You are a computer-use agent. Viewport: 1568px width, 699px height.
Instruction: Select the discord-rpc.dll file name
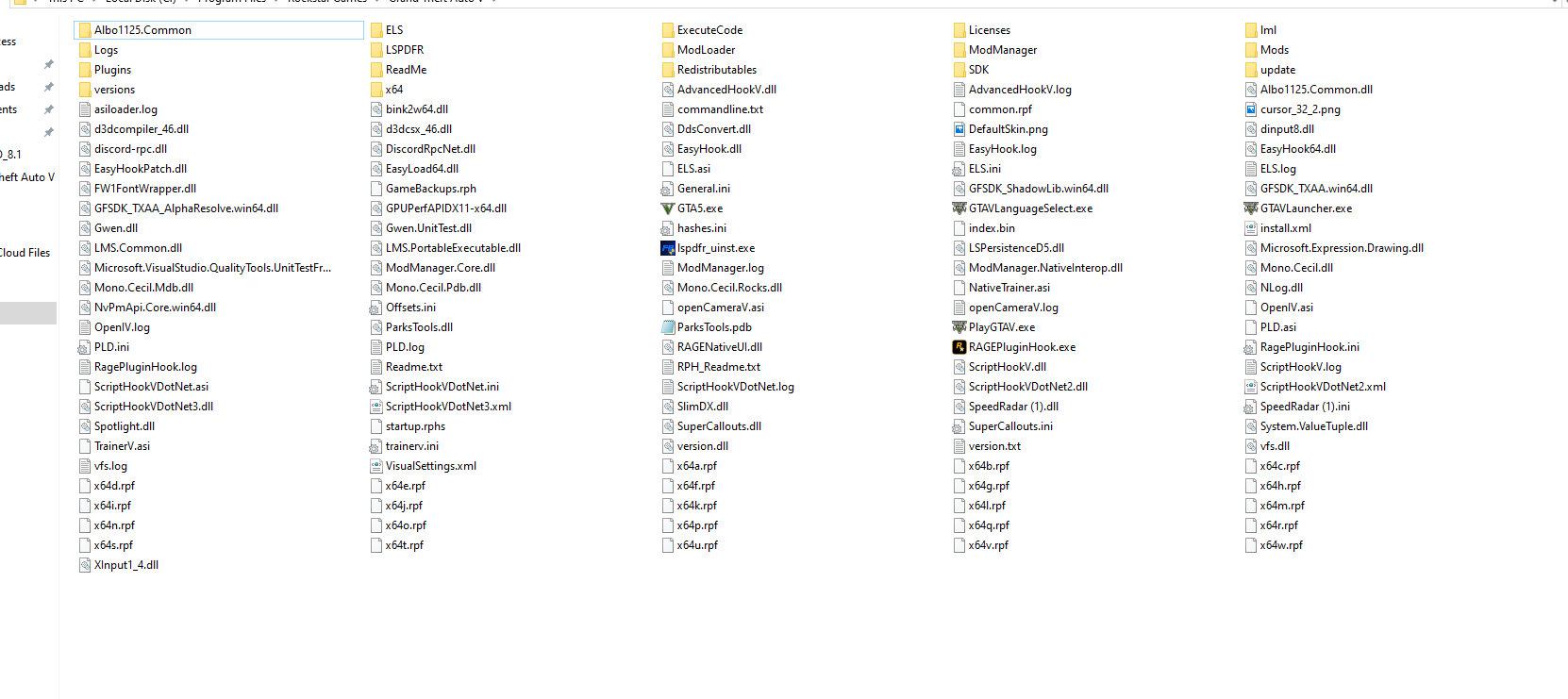(x=130, y=149)
